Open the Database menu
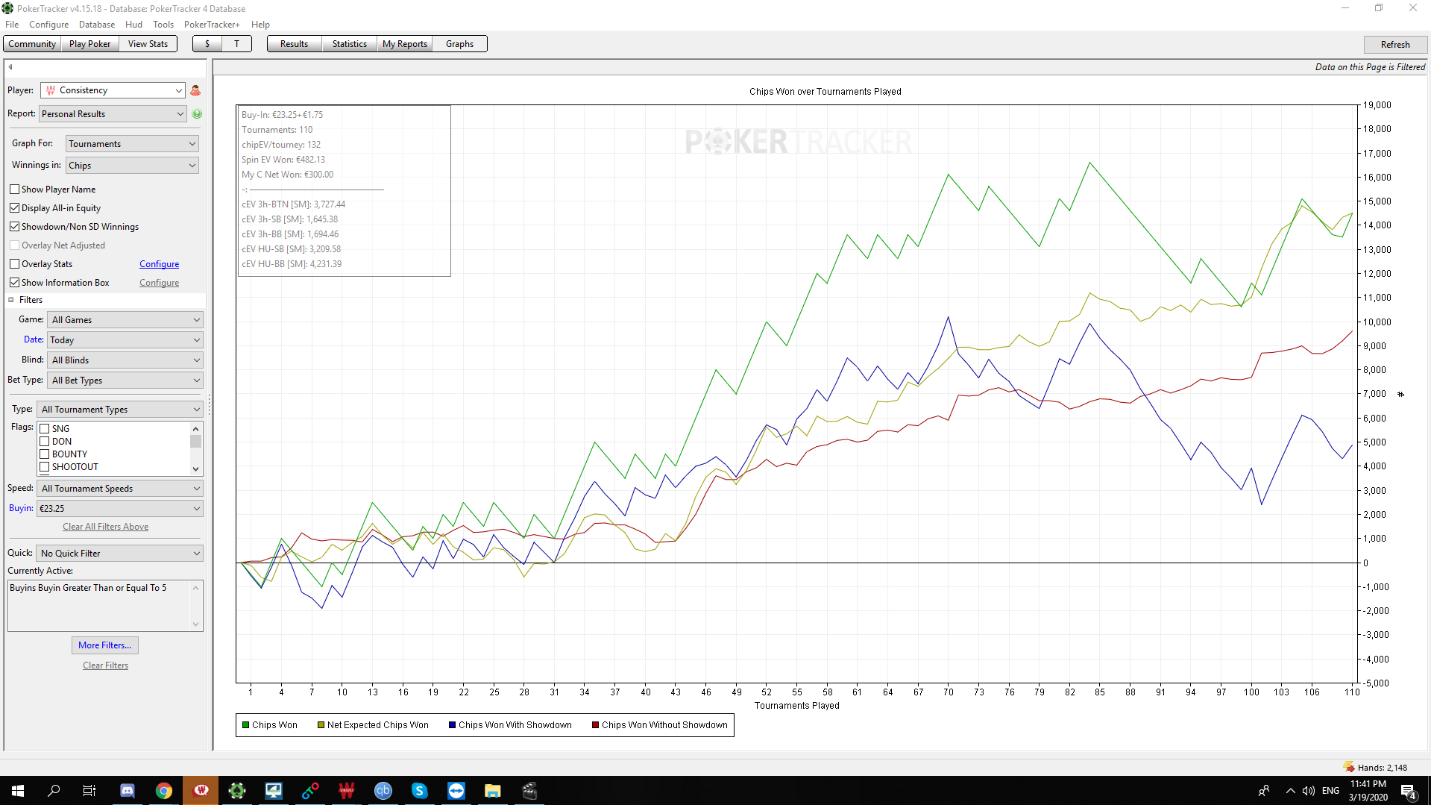 coord(97,24)
